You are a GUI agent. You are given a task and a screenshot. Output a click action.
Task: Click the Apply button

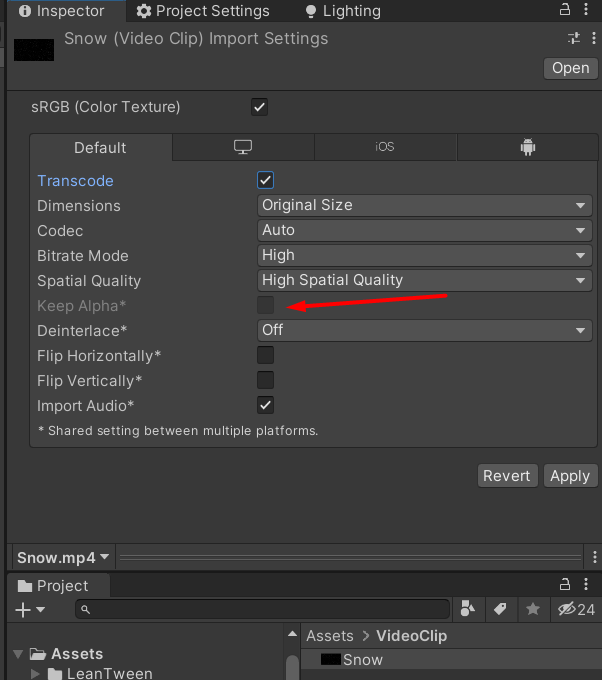570,476
